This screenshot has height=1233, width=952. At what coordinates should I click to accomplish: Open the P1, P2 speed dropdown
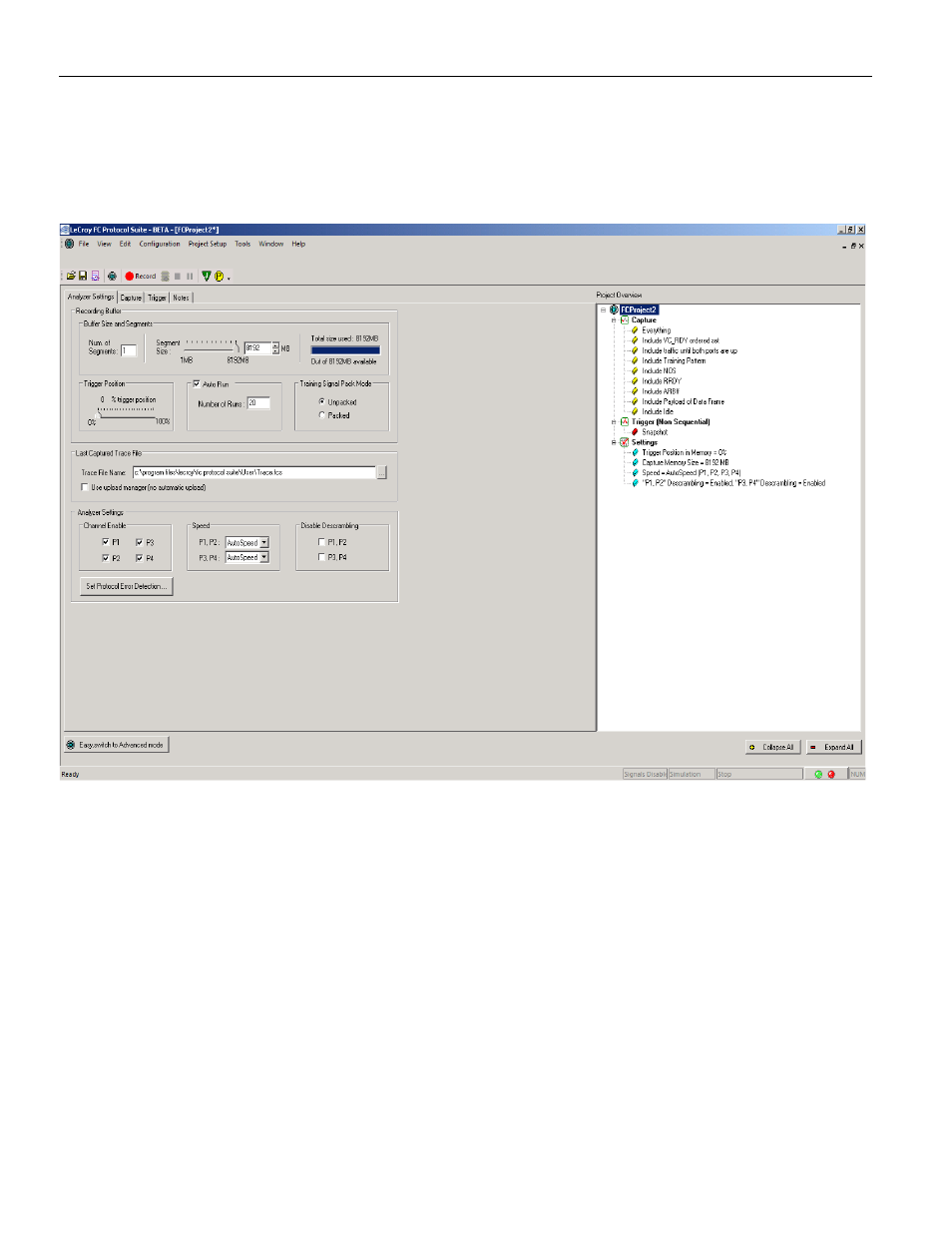(264, 543)
